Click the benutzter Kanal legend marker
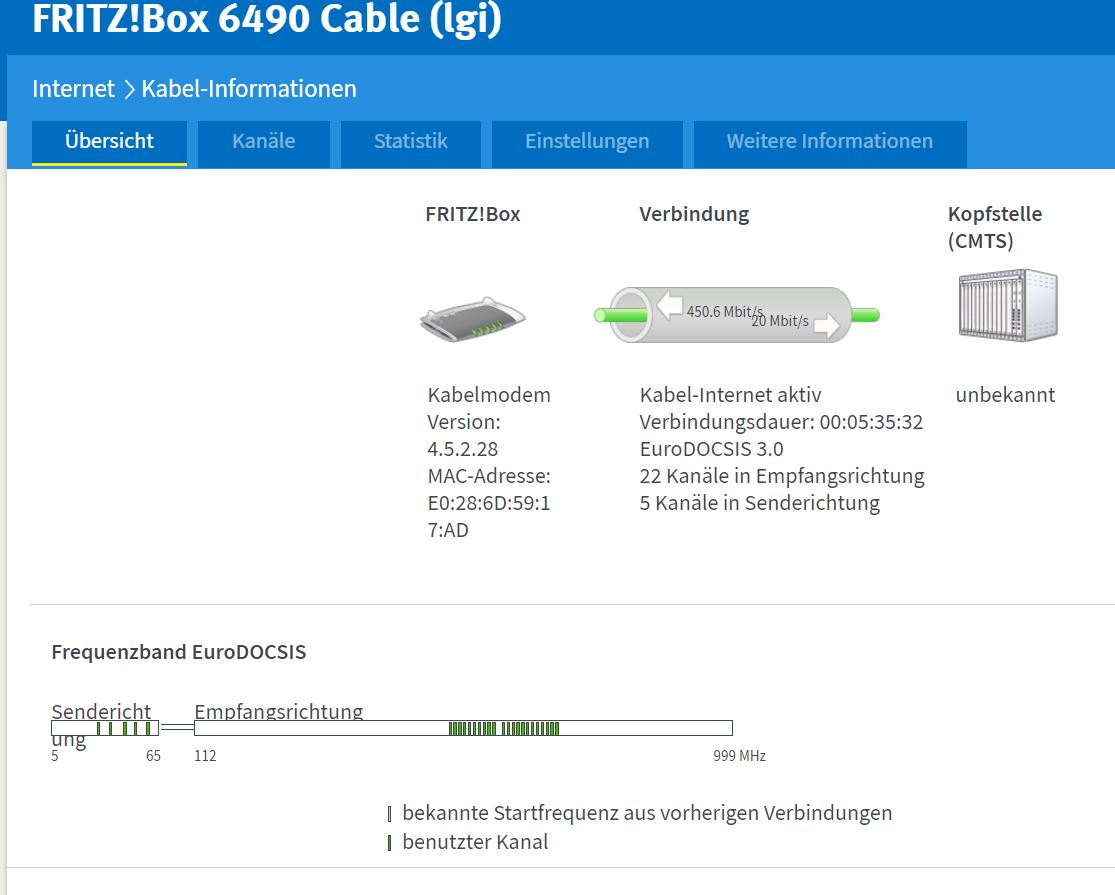This screenshot has width=1115, height=895. click(389, 843)
